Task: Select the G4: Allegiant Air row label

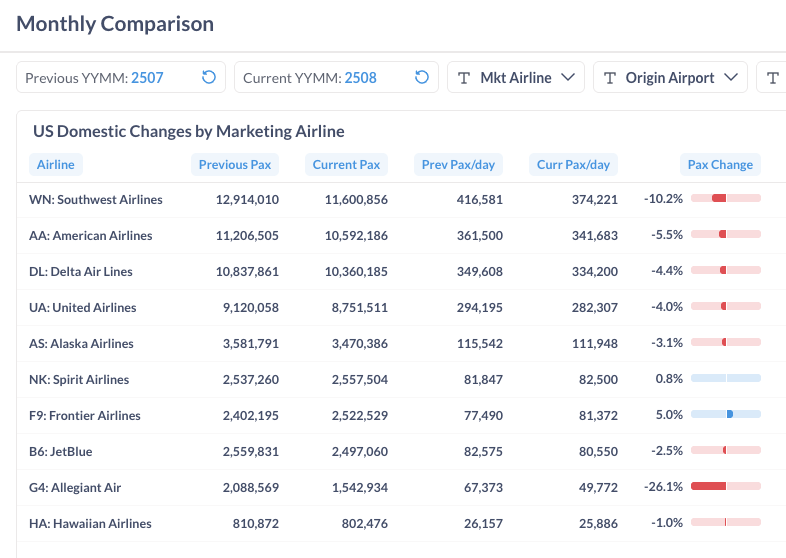Action: click(x=75, y=488)
